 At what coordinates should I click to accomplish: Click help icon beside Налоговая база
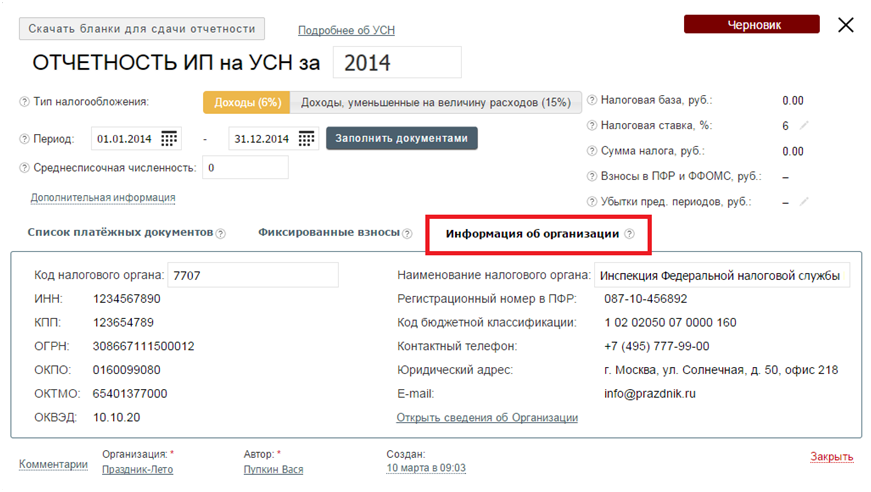591,100
